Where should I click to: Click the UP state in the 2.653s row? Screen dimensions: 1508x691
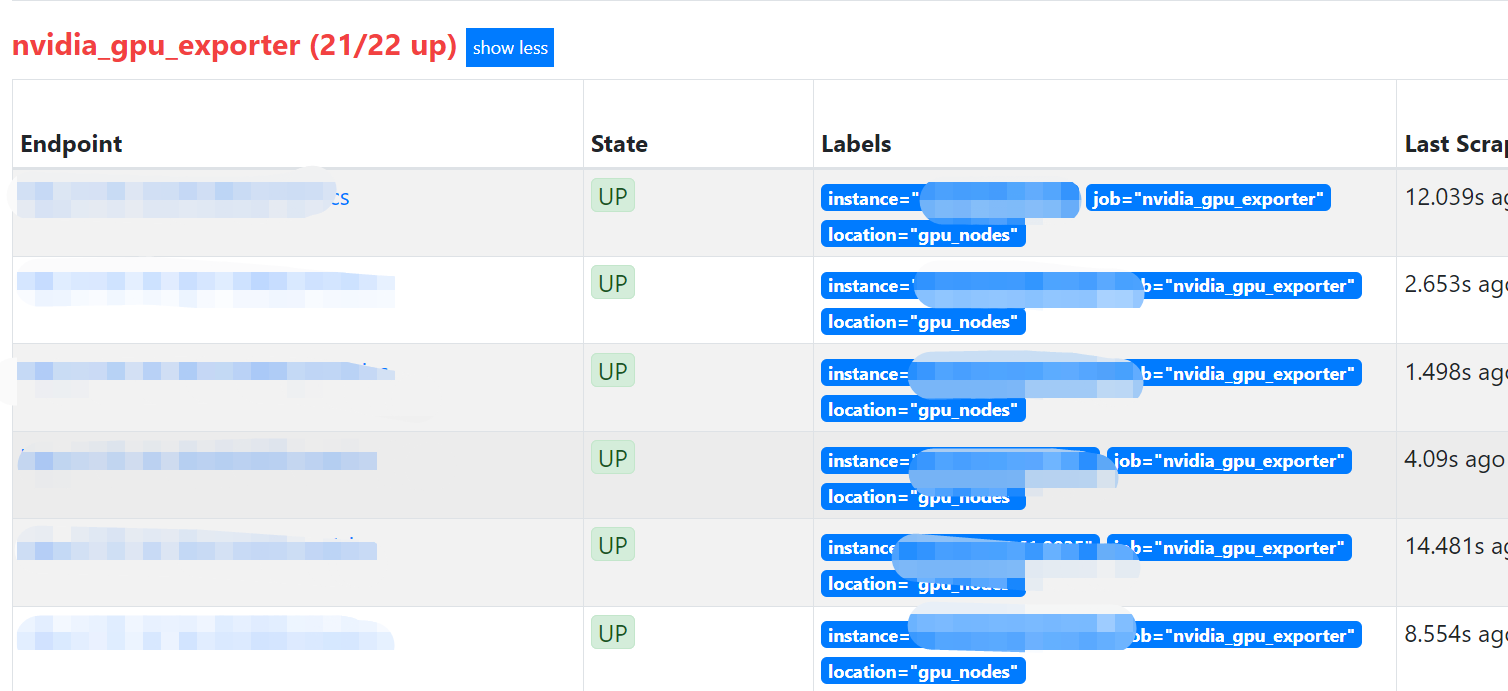click(613, 283)
